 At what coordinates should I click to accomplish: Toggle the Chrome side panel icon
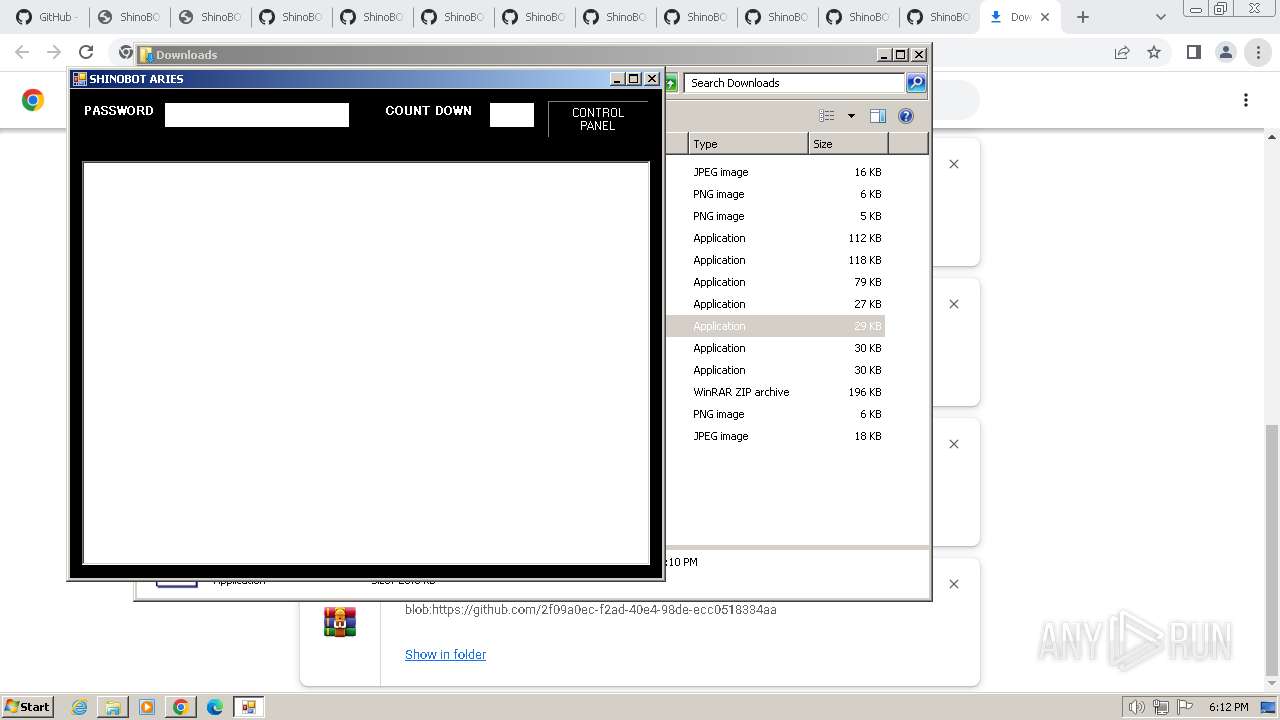[1193, 53]
